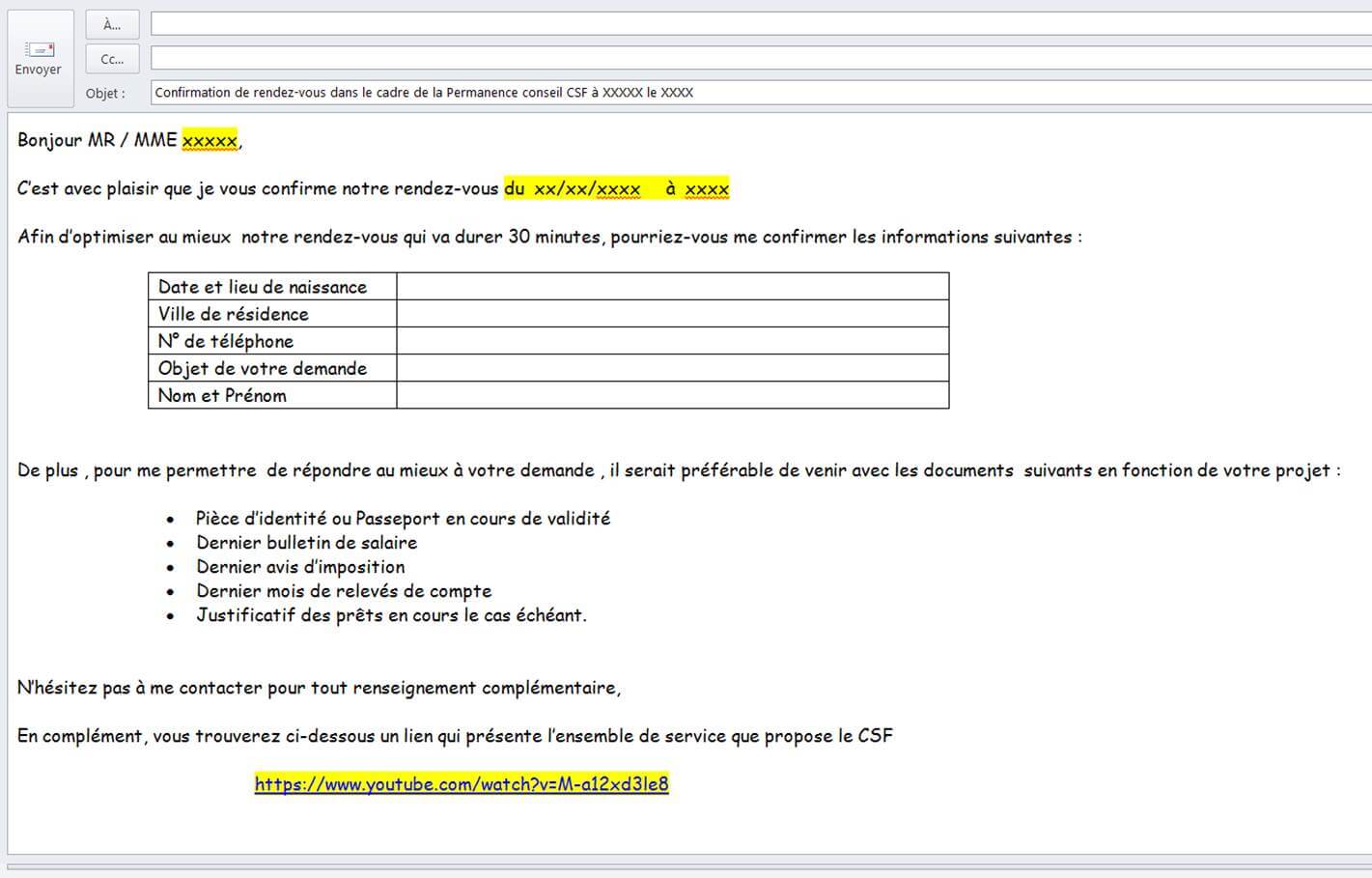
Task: Click the Envoyer send envelope icon
Action: [x=40, y=49]
